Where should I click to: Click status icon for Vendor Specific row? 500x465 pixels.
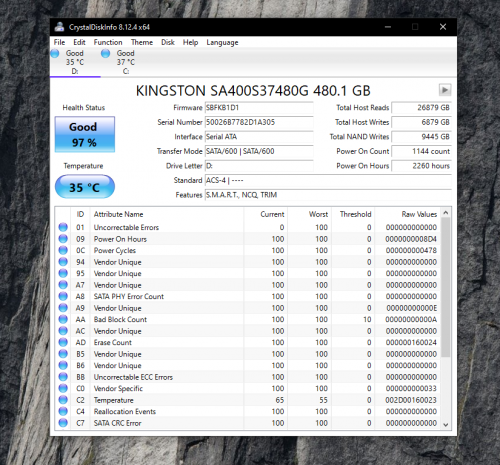point(63,388)
